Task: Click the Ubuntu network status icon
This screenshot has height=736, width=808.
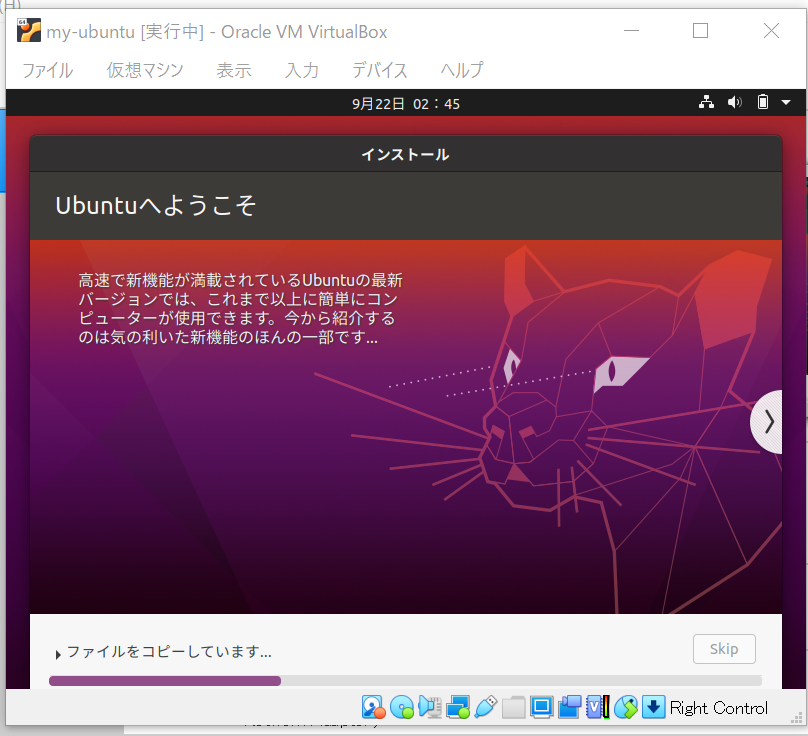Action: click(706, 102)
